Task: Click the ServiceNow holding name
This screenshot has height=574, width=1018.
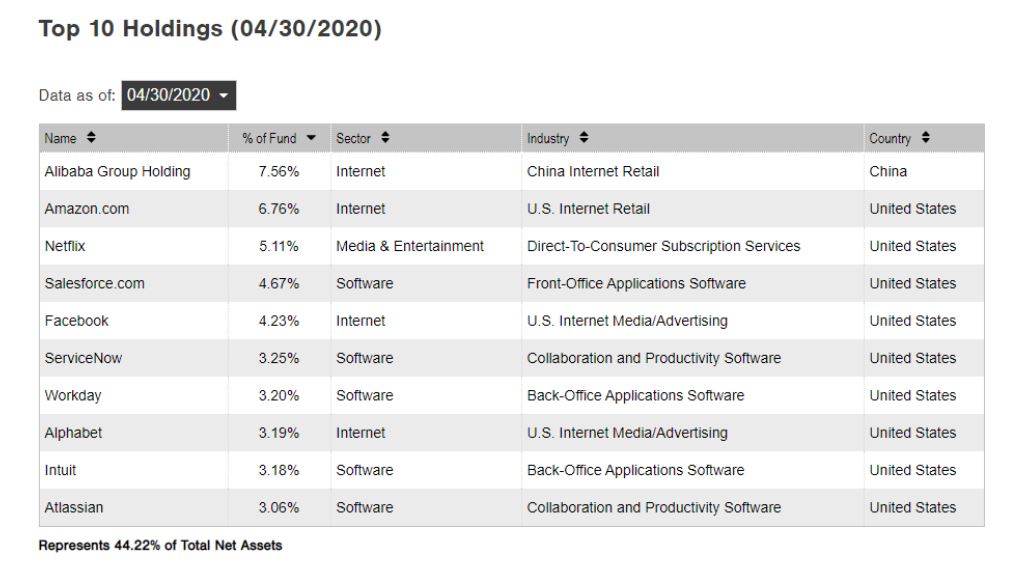Action: click(83, 358)
